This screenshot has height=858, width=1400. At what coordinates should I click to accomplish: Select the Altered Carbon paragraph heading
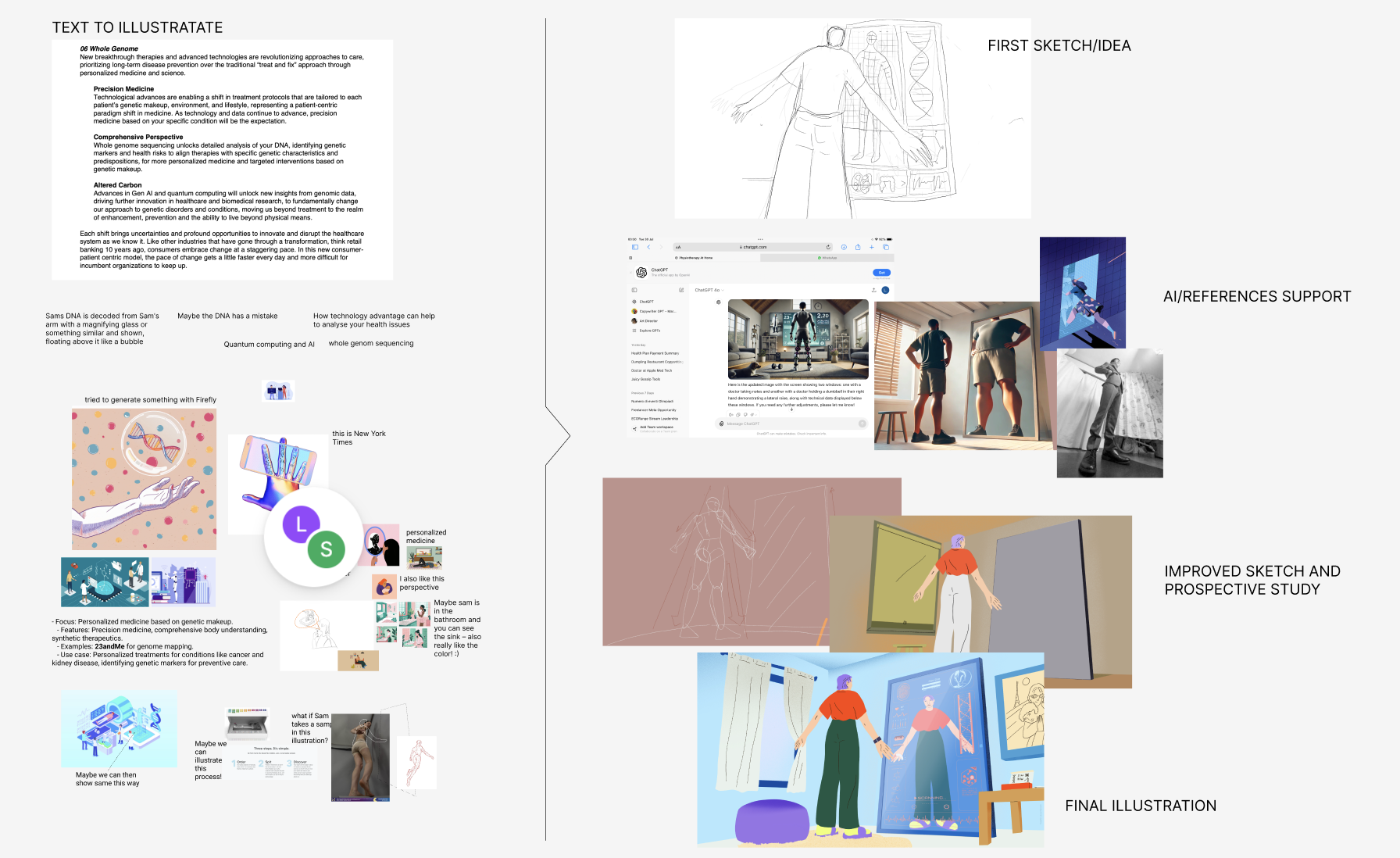click(117, 185)
